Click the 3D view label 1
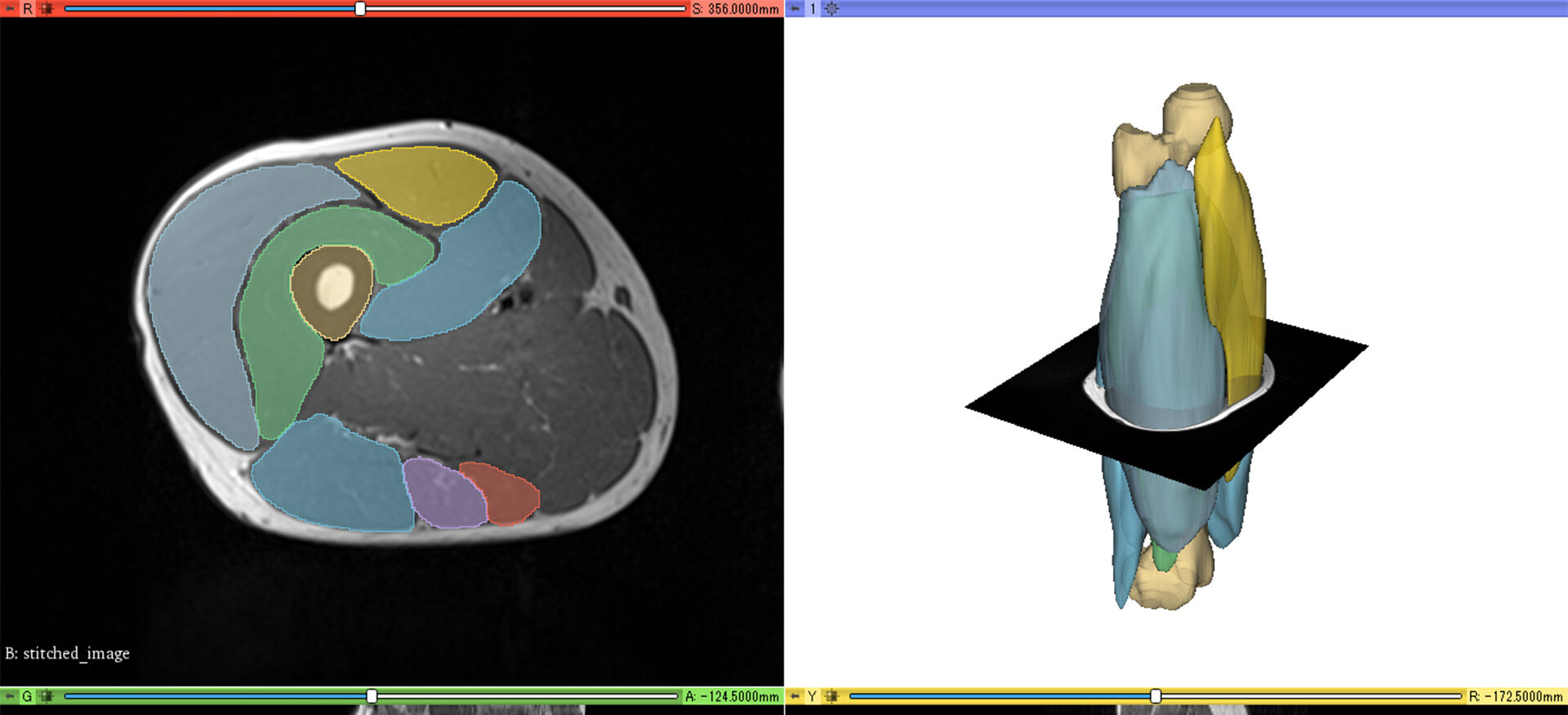The height and width of the screenshot is (715, 1568). click(x=813, y=8)
